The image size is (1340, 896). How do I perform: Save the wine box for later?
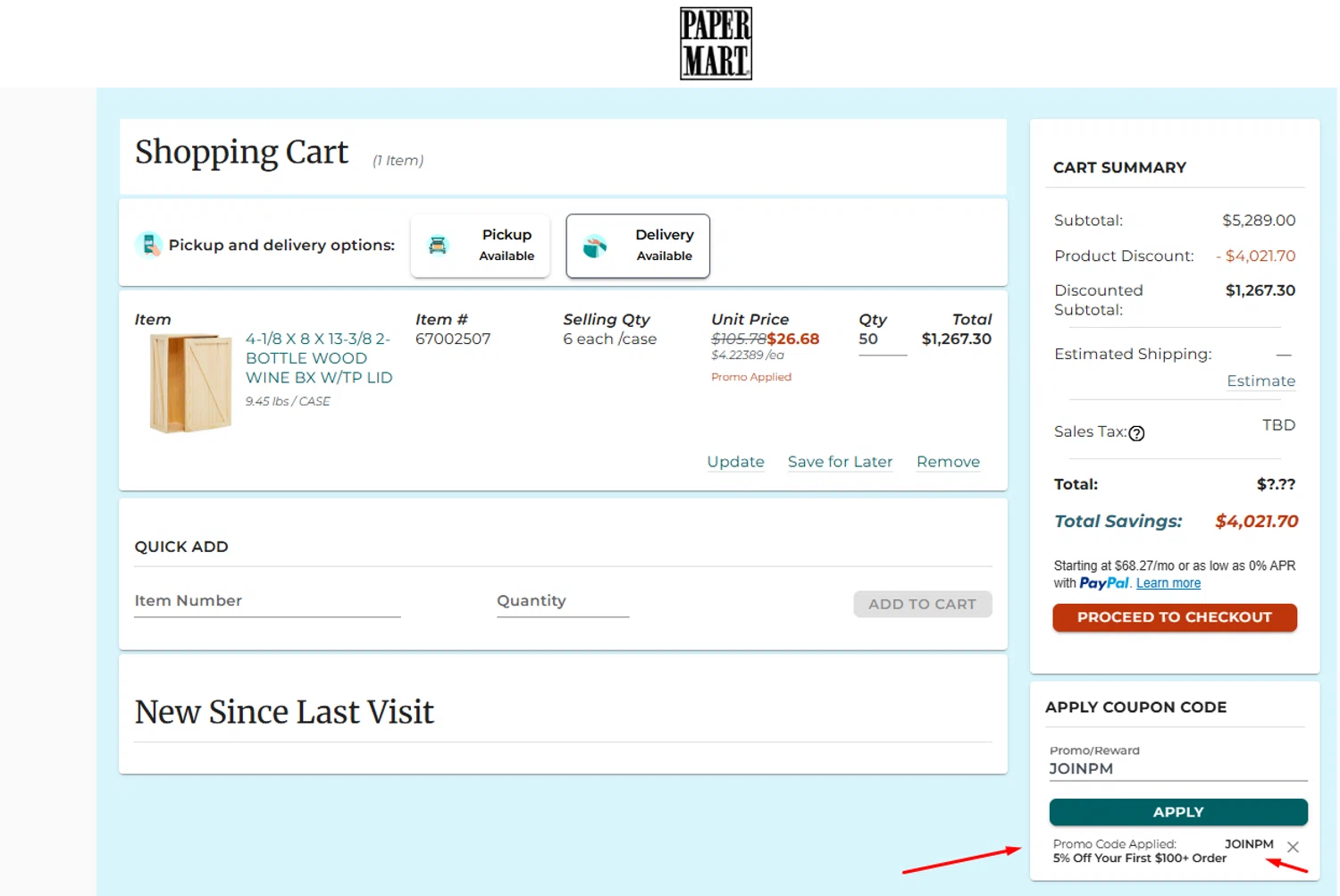click(840, 462)
